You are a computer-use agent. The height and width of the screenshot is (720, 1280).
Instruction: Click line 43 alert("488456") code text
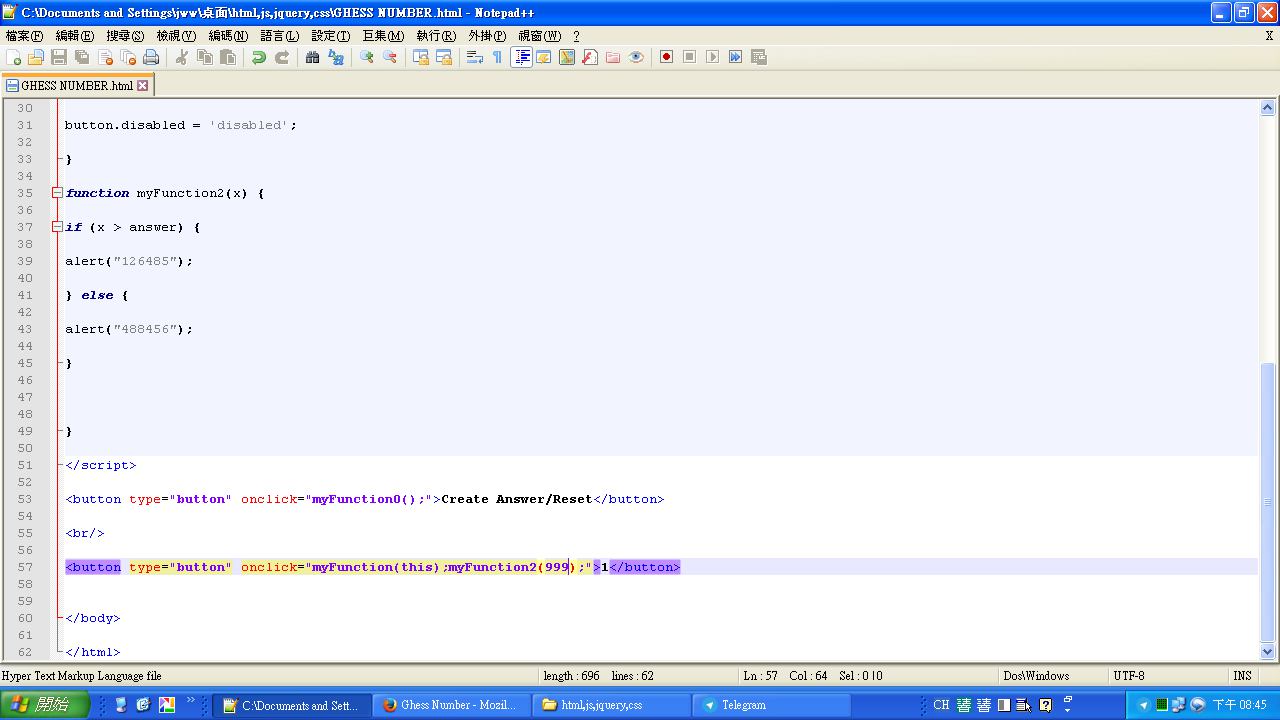coord(129,329)
